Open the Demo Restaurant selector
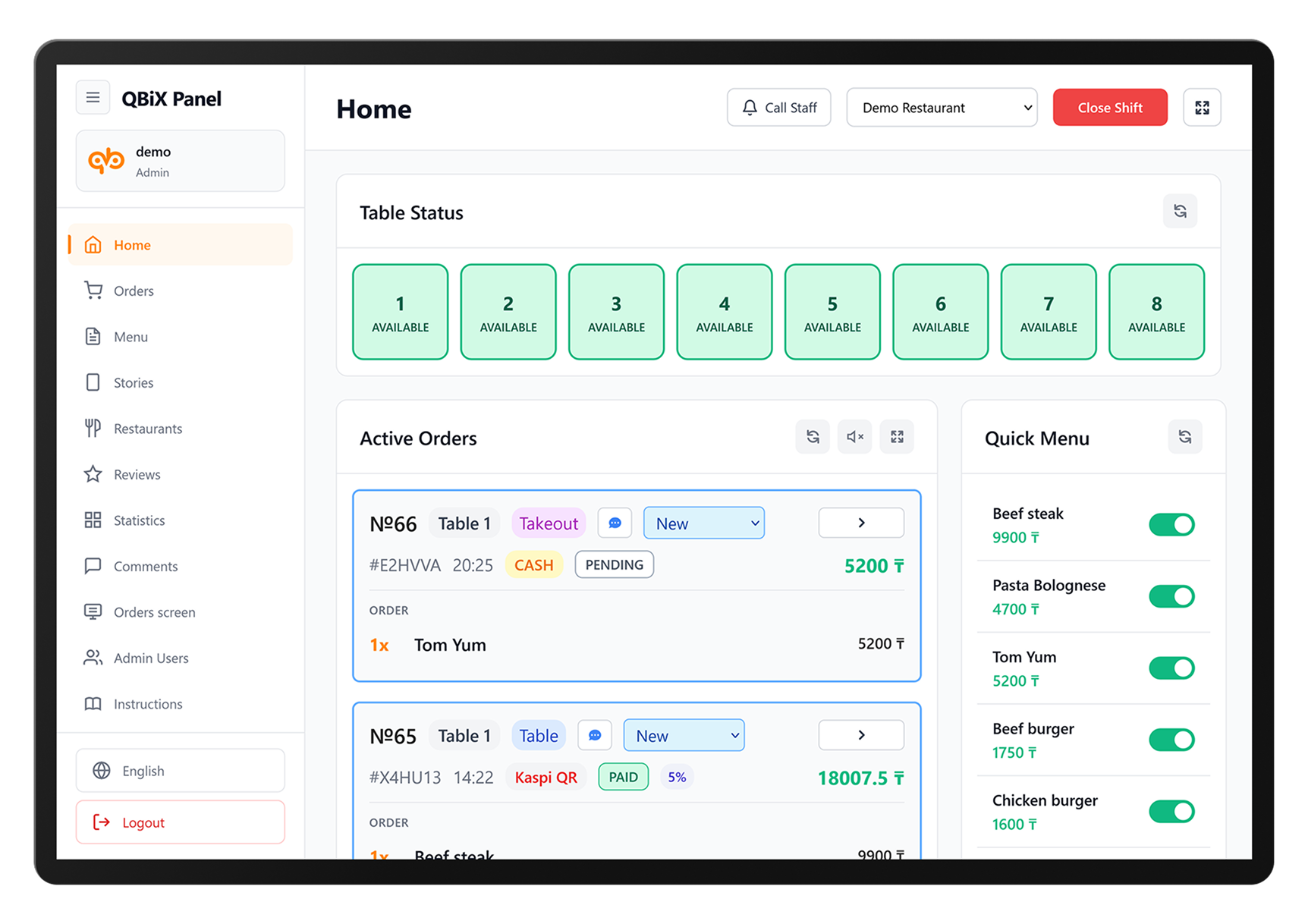This screenshot has width=1308, height=924. [x=942, y=107]
